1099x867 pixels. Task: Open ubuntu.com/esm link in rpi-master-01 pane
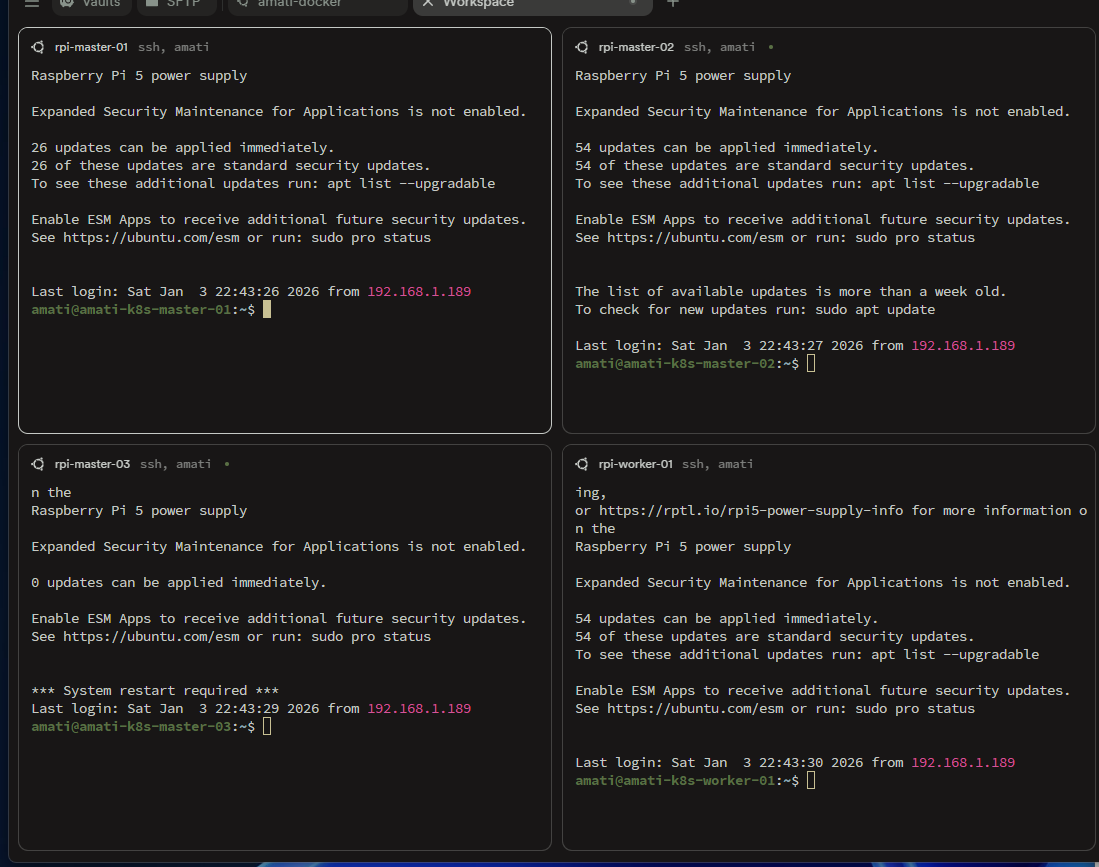point(153,238)
